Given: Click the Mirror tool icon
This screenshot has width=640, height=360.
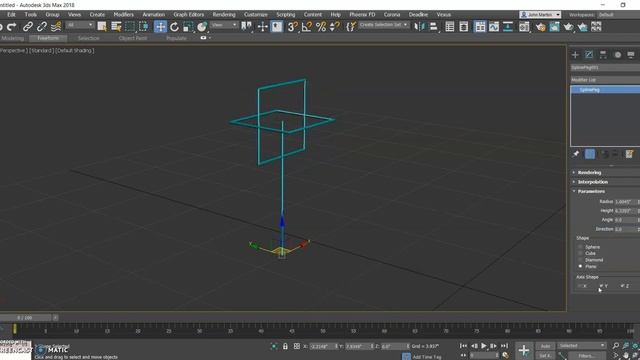Looking at the screenshot, I should click(x=419, y=27).
